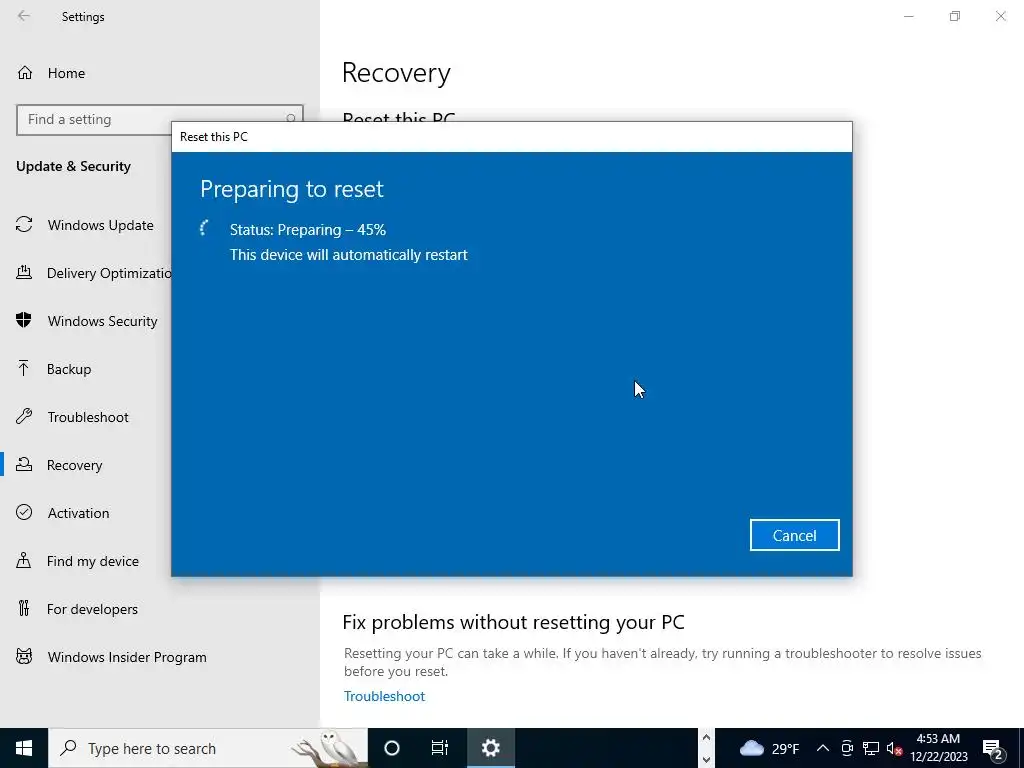Open the weather widget showing 29°F
The height and width of the screenshot is (768, 1024).
(769, 748)
